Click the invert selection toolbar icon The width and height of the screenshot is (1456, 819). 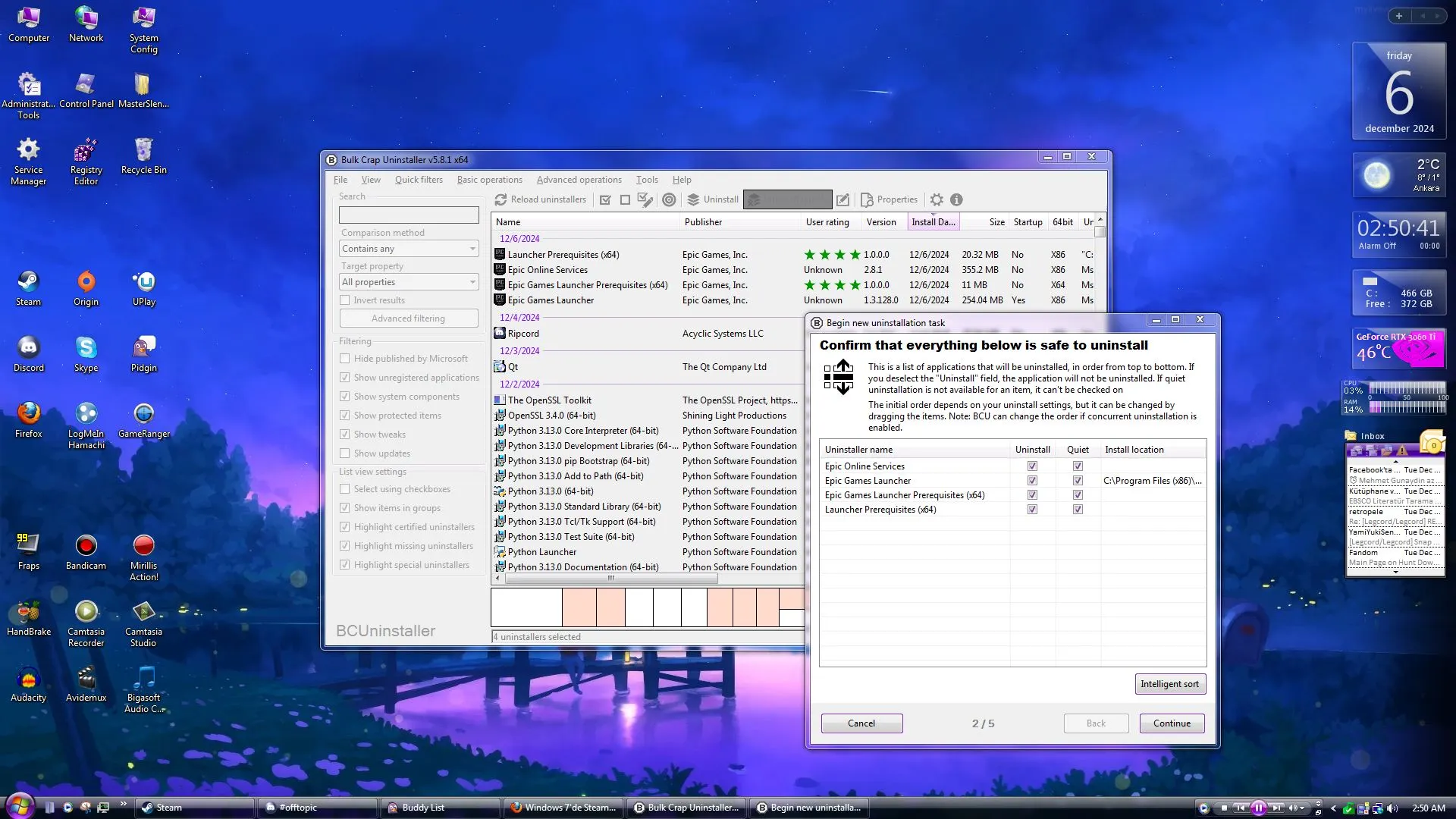tap(645, 200)
